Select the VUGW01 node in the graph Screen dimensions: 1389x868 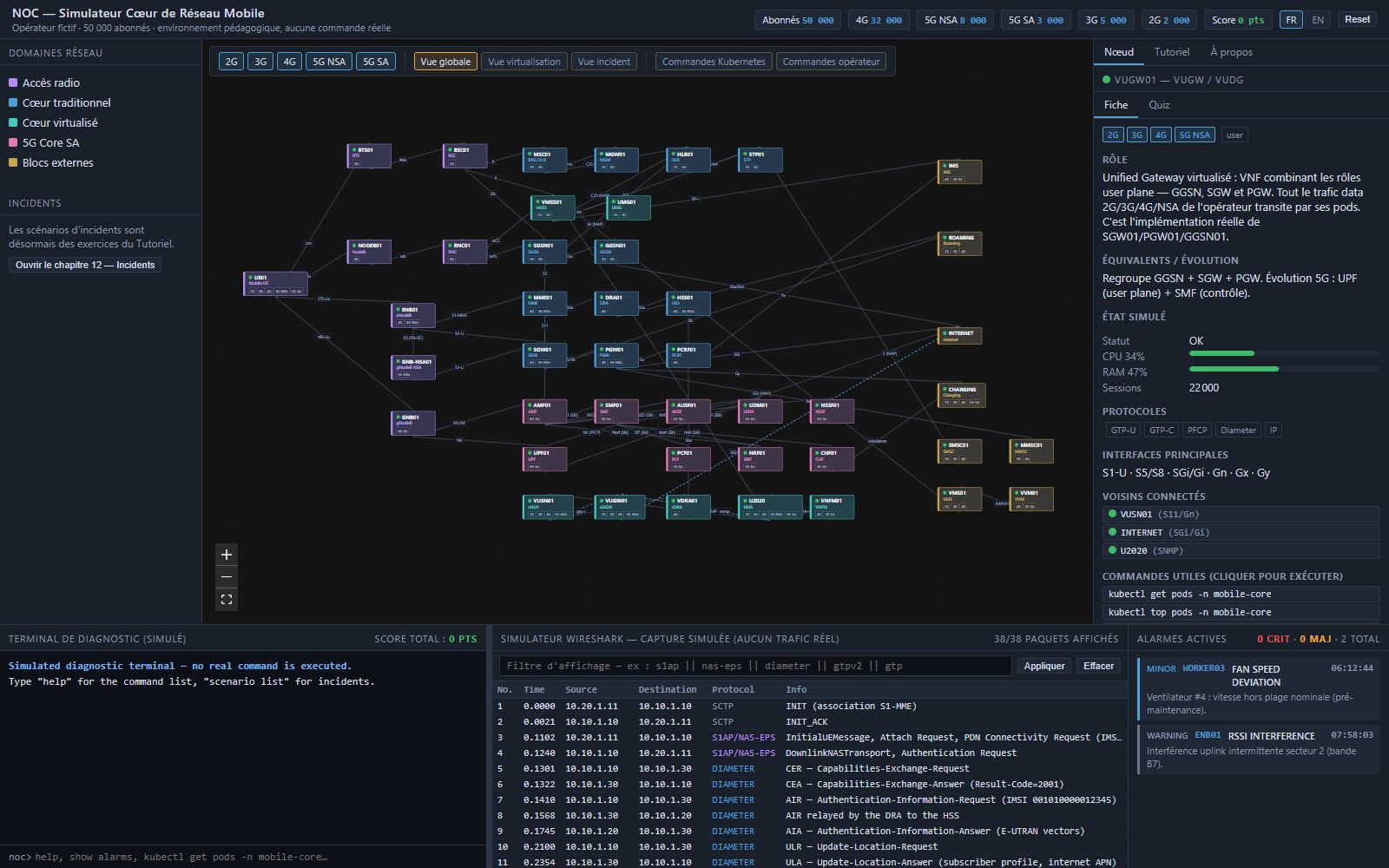coord(619,507)
